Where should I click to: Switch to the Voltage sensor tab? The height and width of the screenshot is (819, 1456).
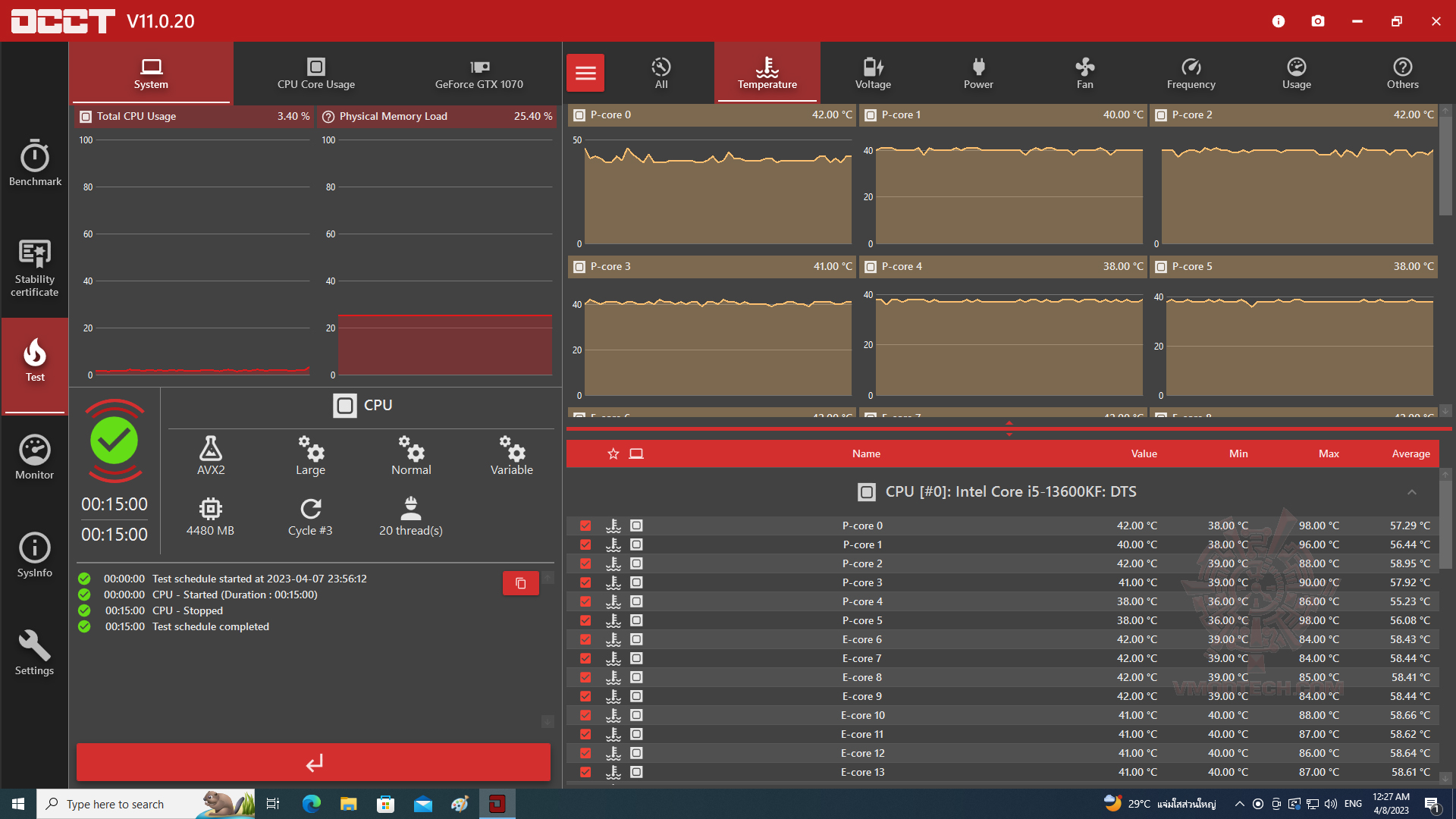point(873,73)
